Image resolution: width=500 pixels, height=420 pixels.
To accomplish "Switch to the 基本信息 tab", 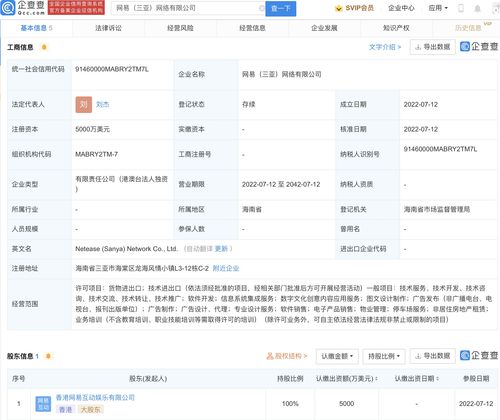I will click(36, 28).
